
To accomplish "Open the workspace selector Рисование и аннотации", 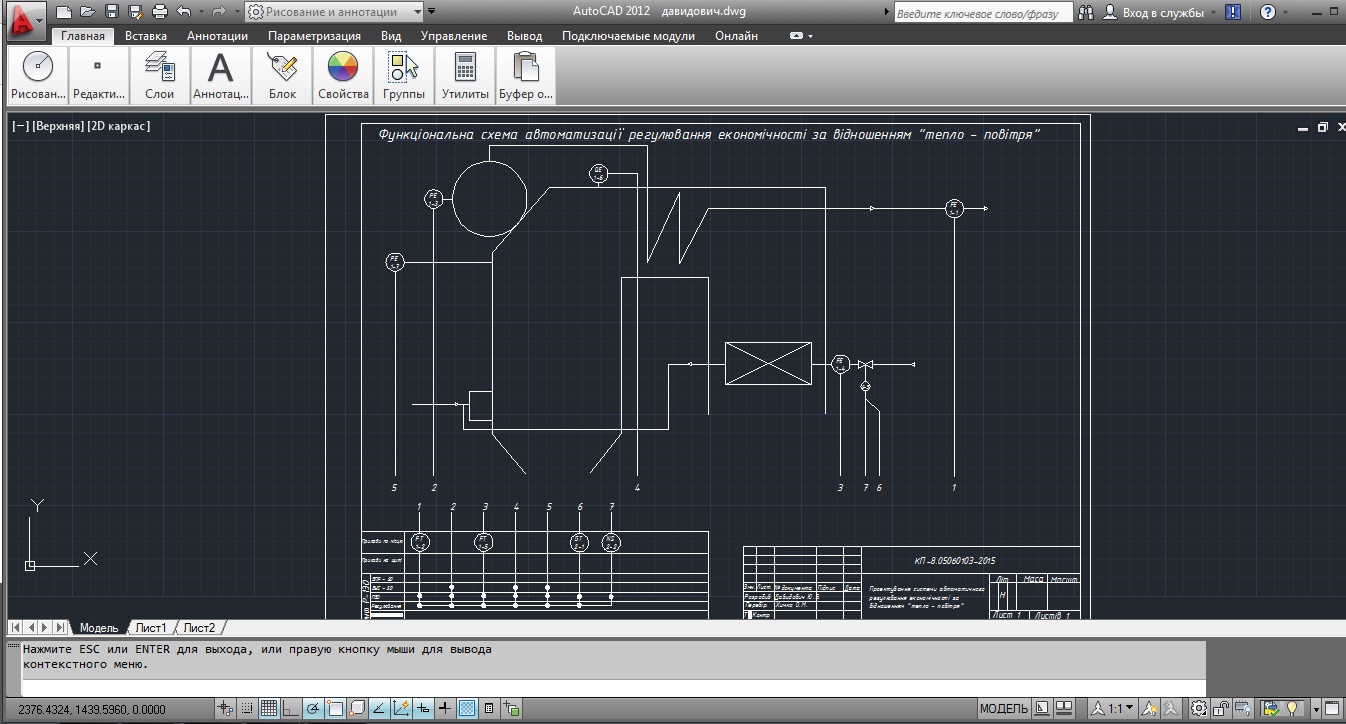I will (x=333, y=12).
